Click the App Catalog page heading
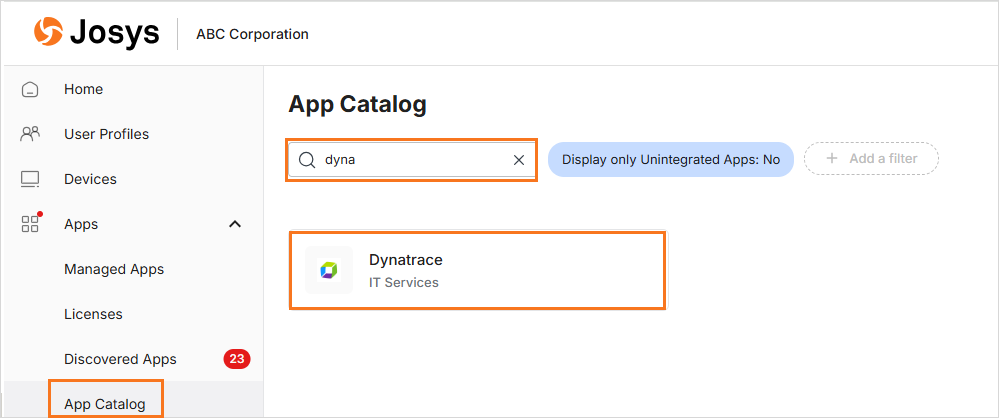The image size is (999, 418). tap(357, 104)
